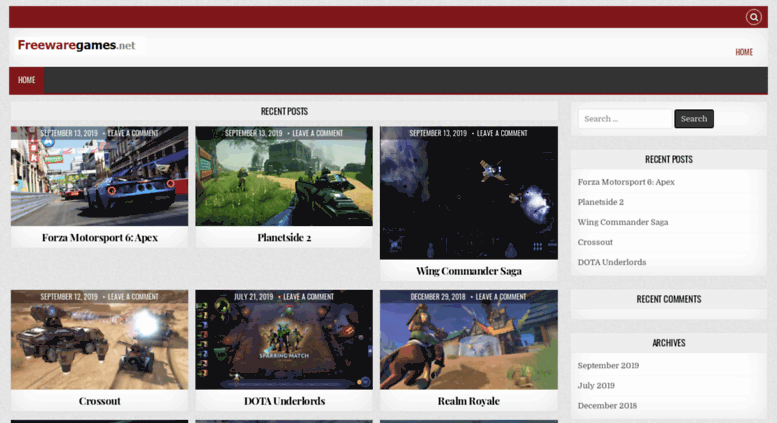Click the Recent Posts heading above post grid
Viewport: 777px width, 423px height.
(284, 111)
